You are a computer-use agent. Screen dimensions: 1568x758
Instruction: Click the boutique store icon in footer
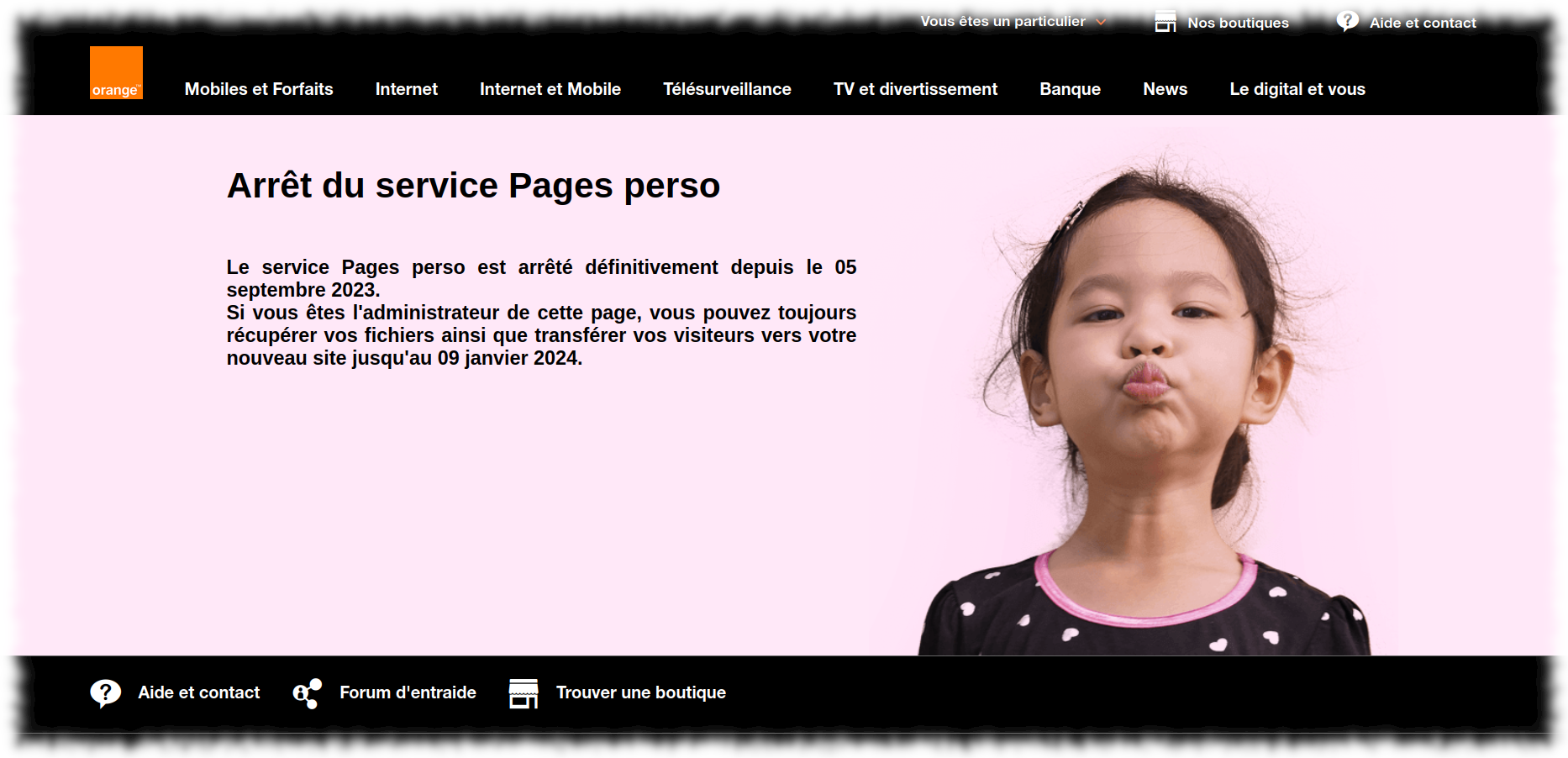[x=524, y=693]
